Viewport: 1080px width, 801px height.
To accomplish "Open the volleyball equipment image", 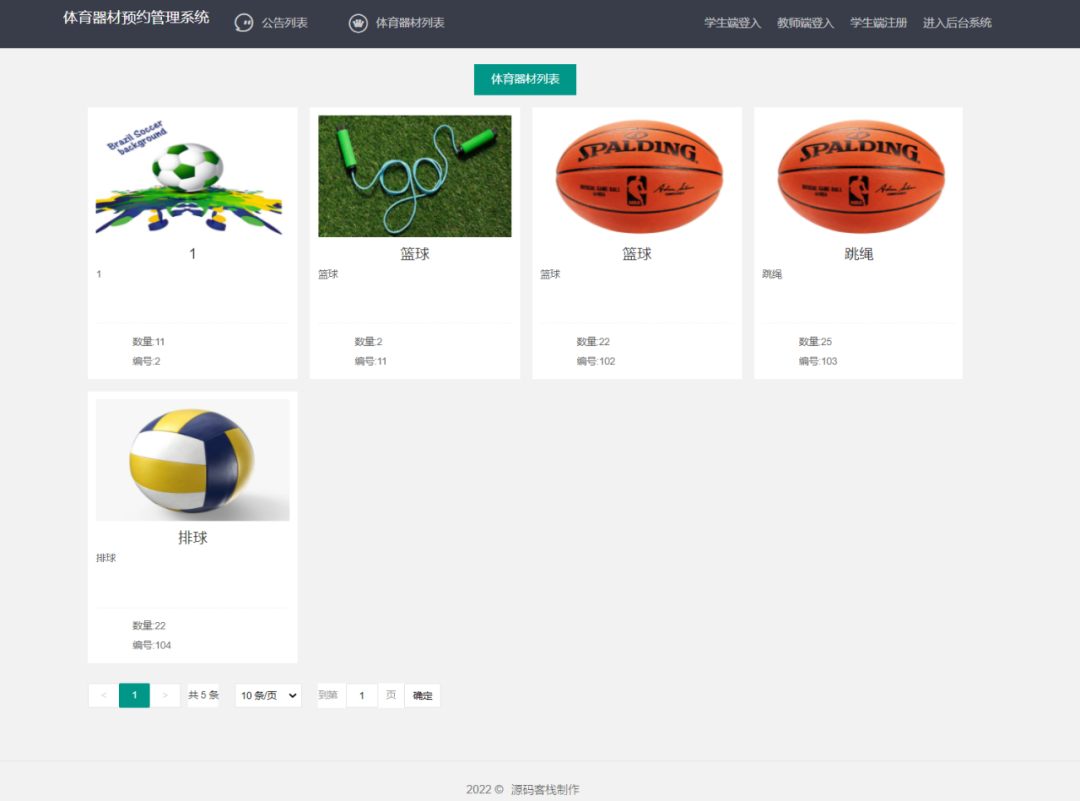I will [x=192, y=460].
